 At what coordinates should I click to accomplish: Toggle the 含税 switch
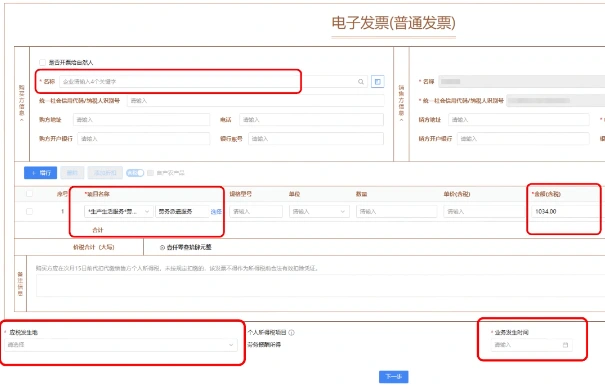point(135,173)
